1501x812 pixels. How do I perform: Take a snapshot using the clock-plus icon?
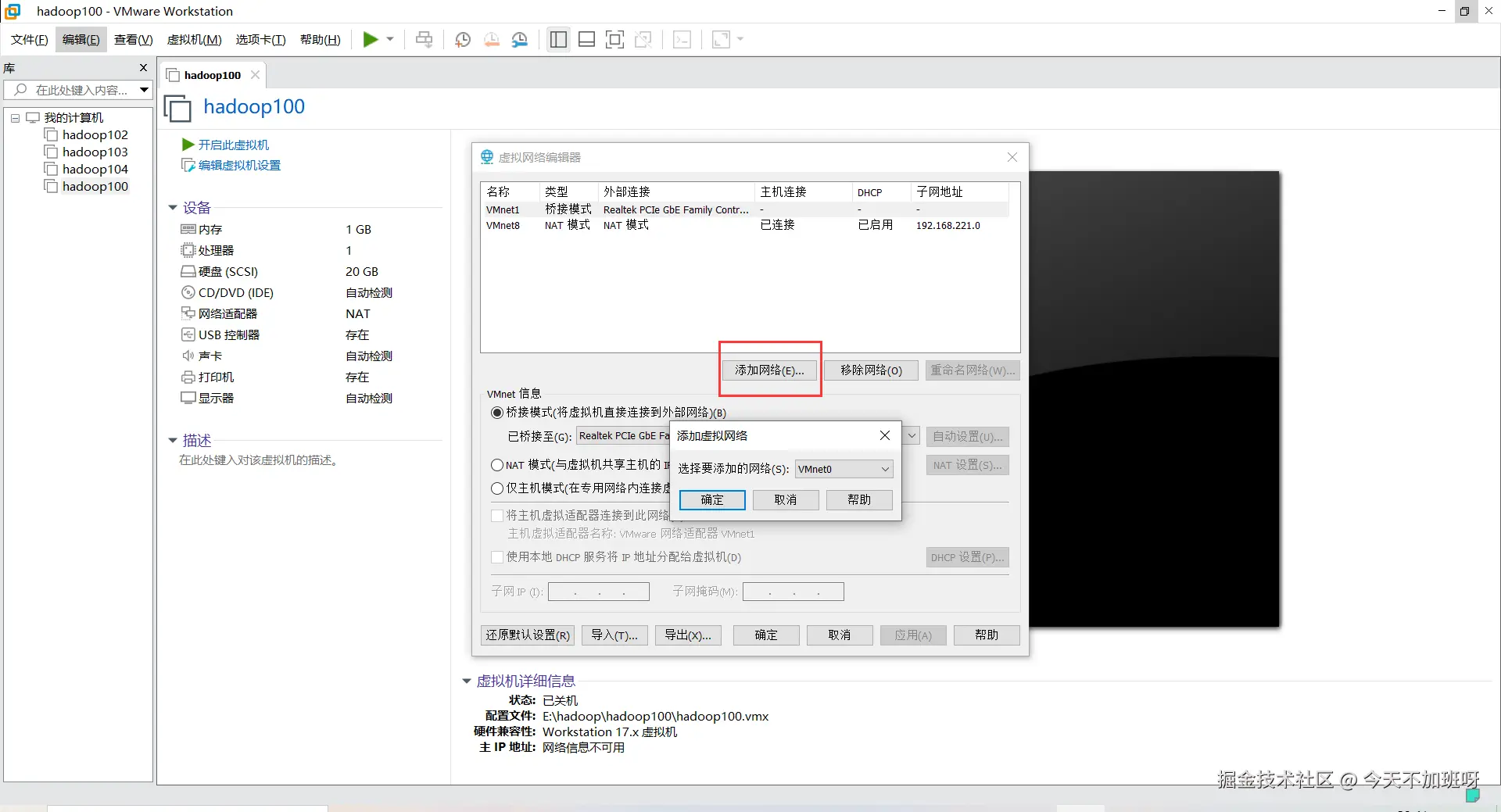pos(463,39)
